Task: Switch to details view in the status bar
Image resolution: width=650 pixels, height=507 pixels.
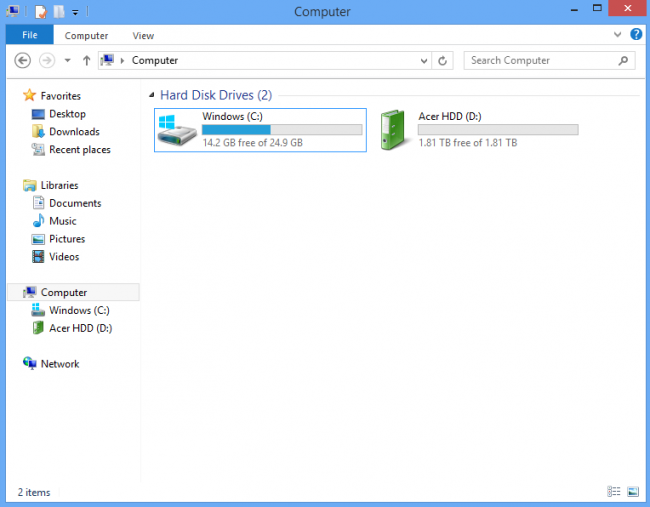Action: (614, 491)
